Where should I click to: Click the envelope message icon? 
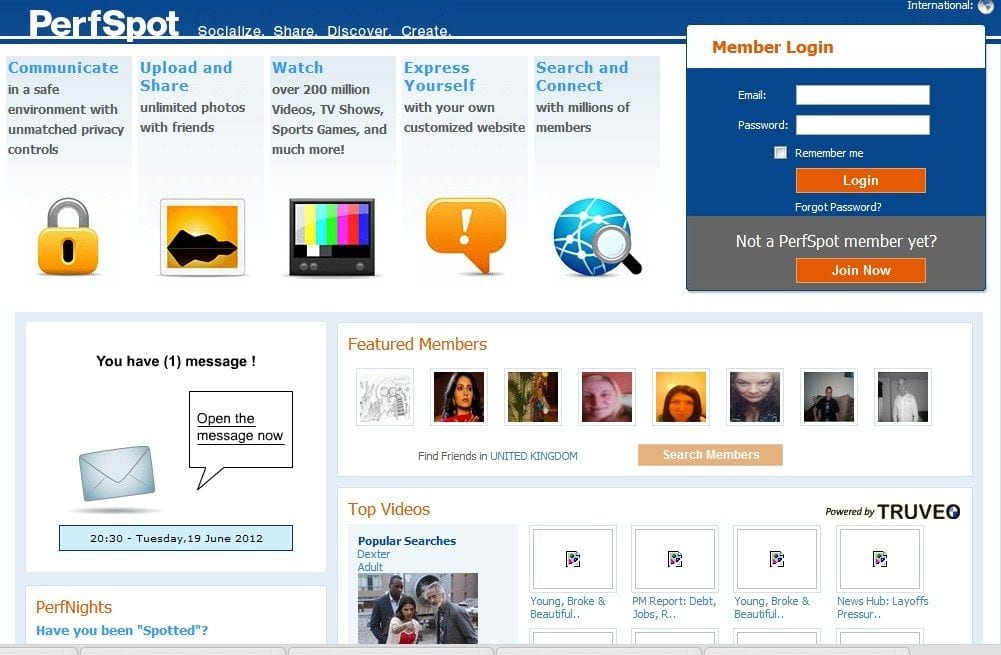[x=117, y=473]
